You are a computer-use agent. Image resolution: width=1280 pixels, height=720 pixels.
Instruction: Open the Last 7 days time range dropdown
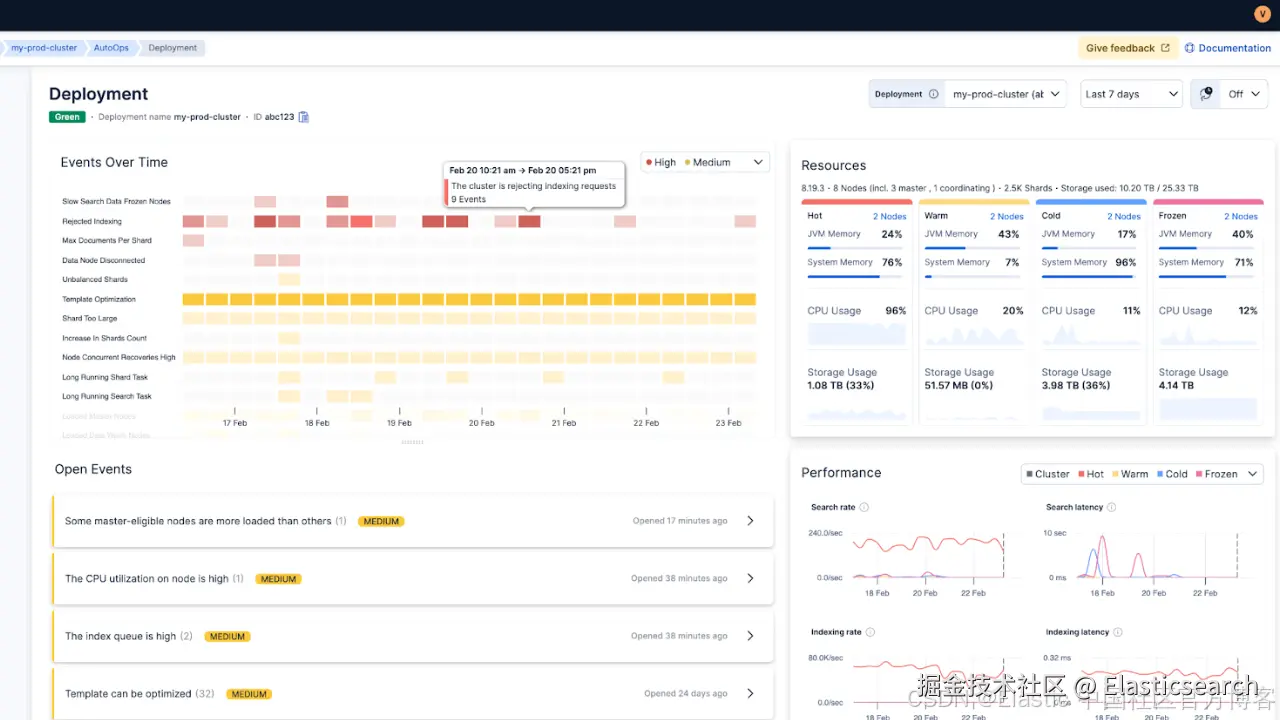point(1132,94)
